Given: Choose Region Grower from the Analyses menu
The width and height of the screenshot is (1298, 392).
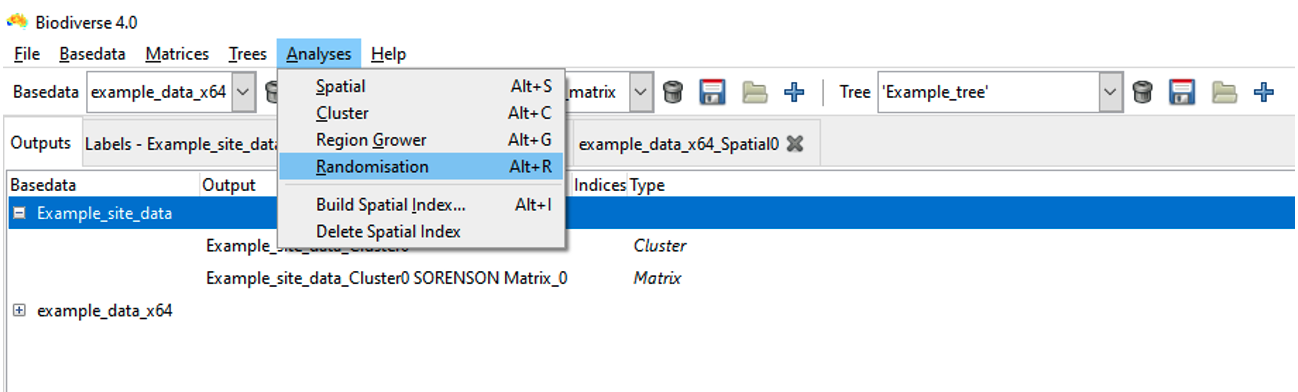Looking at the screenshot, I should pyautogui.click(x=422, y=140).
